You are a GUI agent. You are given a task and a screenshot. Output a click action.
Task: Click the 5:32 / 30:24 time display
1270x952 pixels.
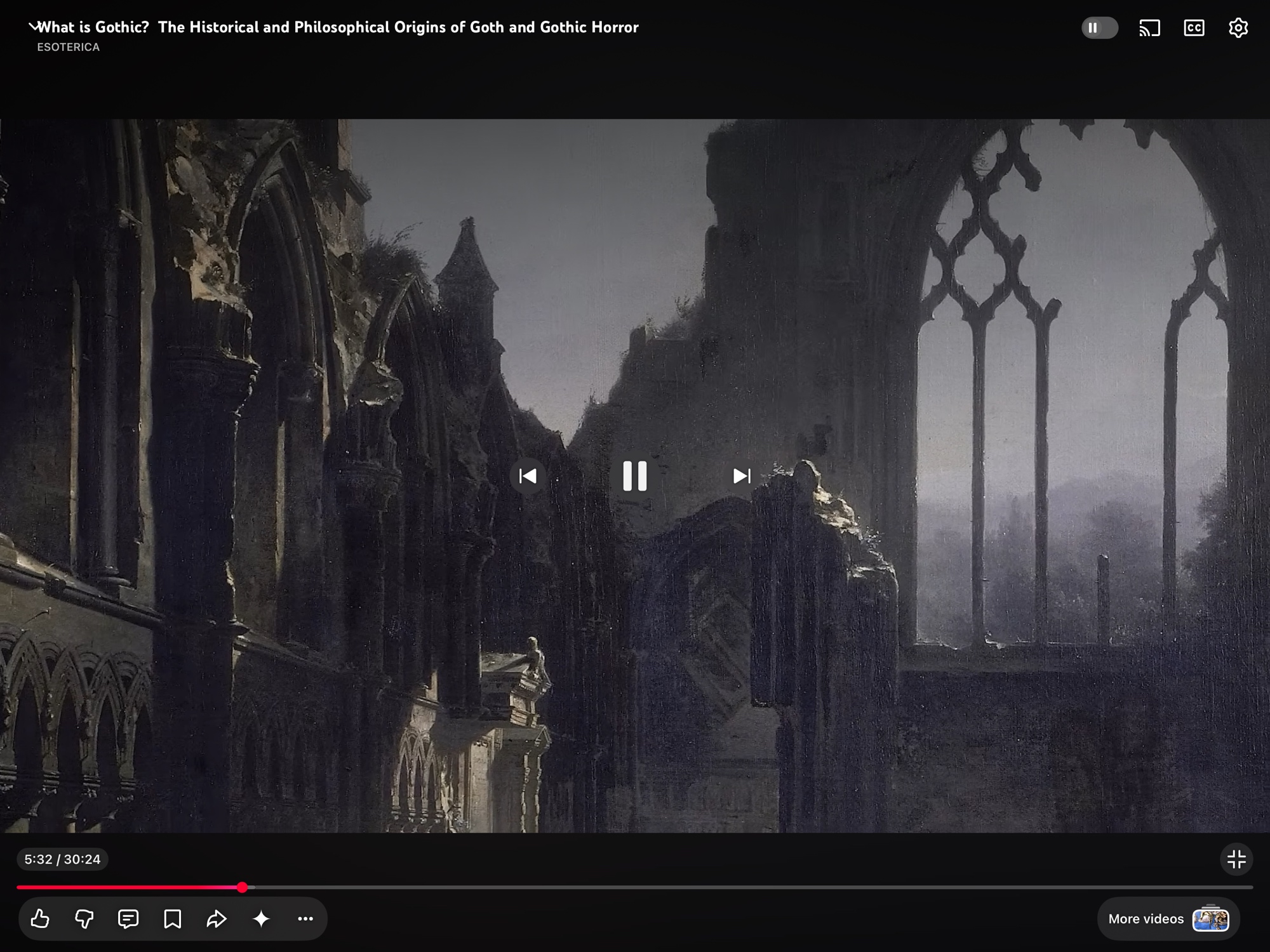coord(62,859)
